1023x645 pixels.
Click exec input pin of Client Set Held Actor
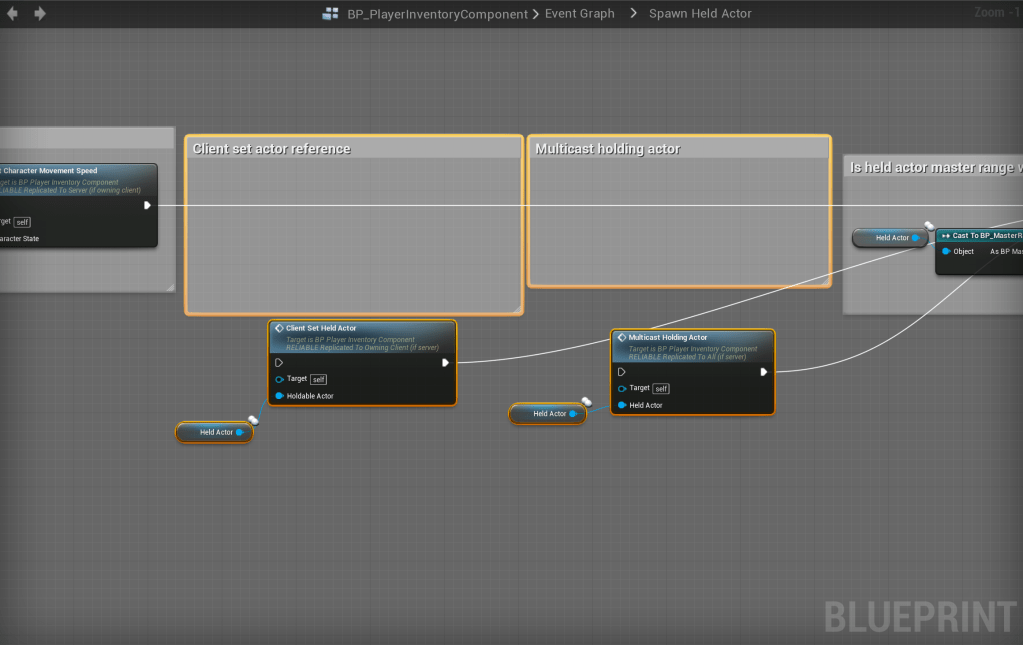tap(279, 363)
